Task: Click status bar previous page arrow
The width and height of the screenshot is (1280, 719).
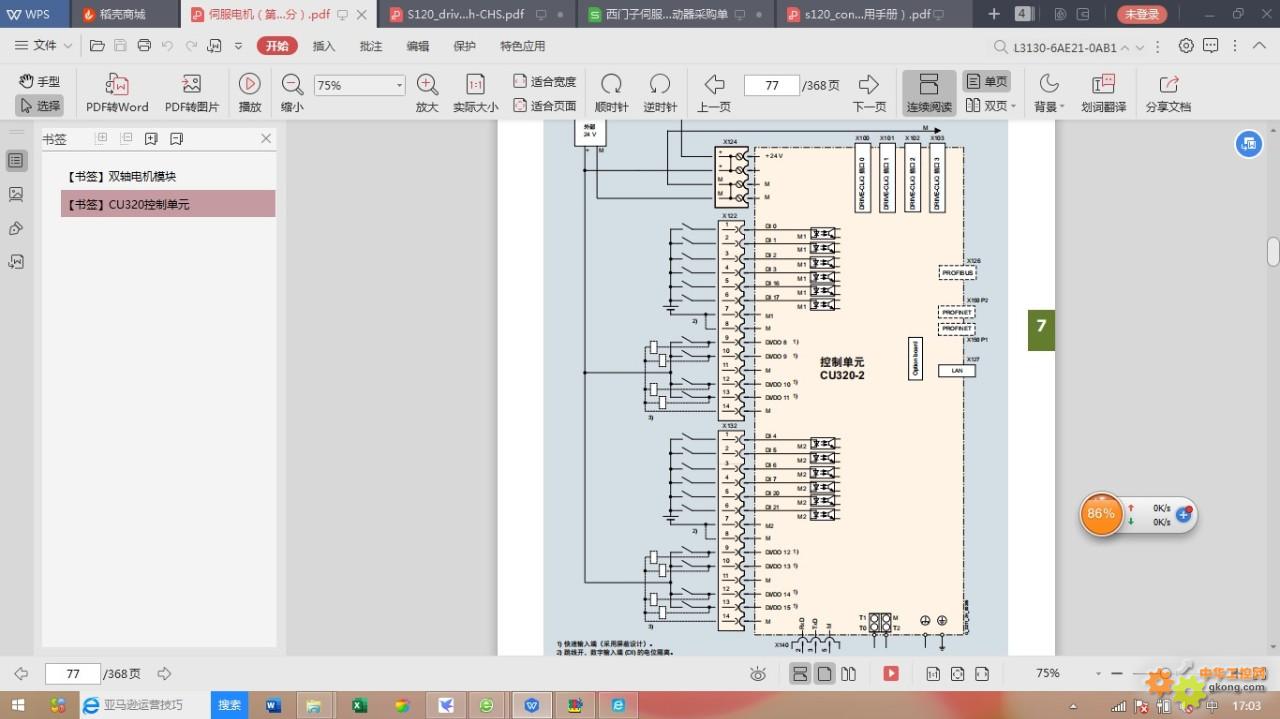Action: [x=21, y=674]
